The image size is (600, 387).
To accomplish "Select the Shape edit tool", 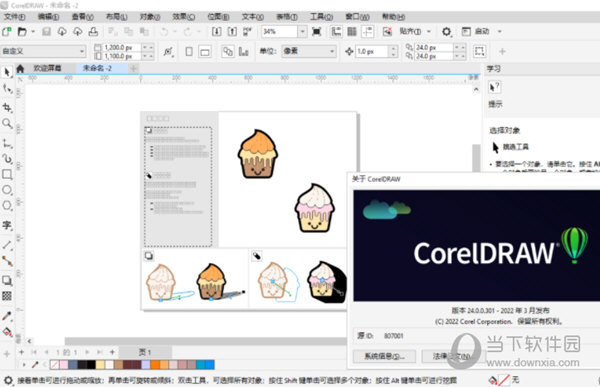I will pyautogui.click(x=7, y=89).
